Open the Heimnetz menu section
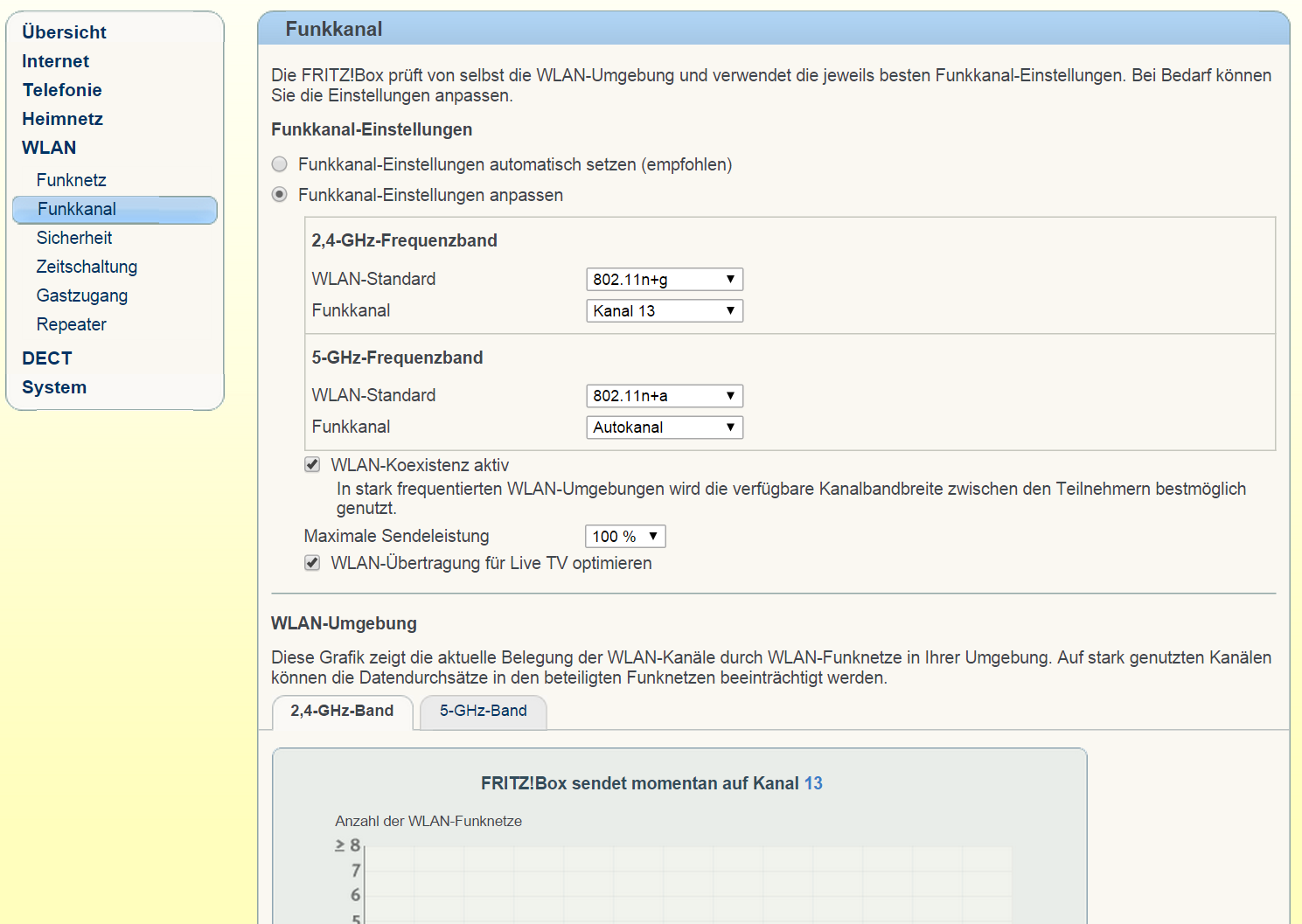The width and height of the screenshot is (1302, 924). [x=62, y=119]
